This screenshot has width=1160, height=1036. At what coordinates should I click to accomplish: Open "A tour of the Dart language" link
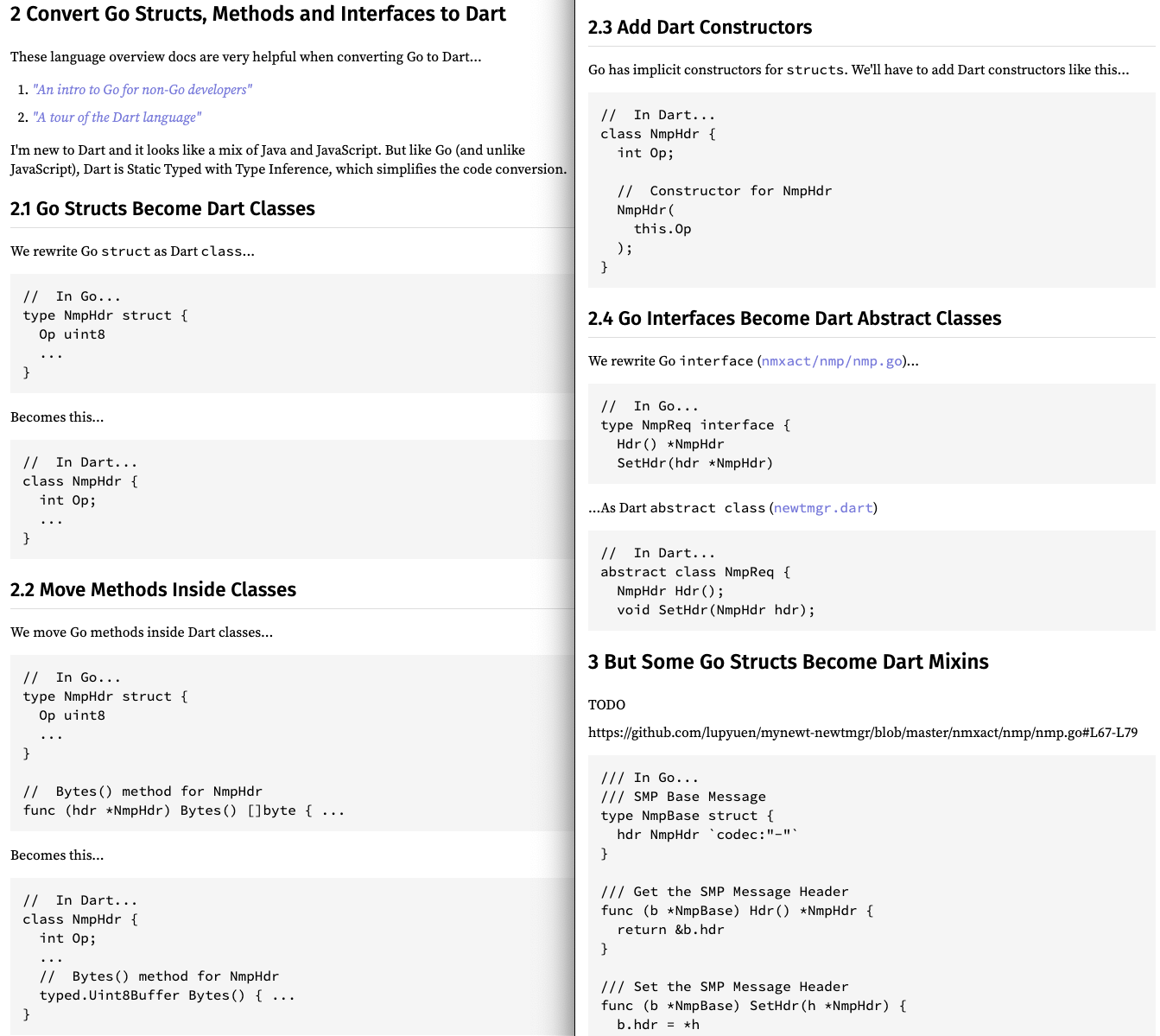pos(117,118)
